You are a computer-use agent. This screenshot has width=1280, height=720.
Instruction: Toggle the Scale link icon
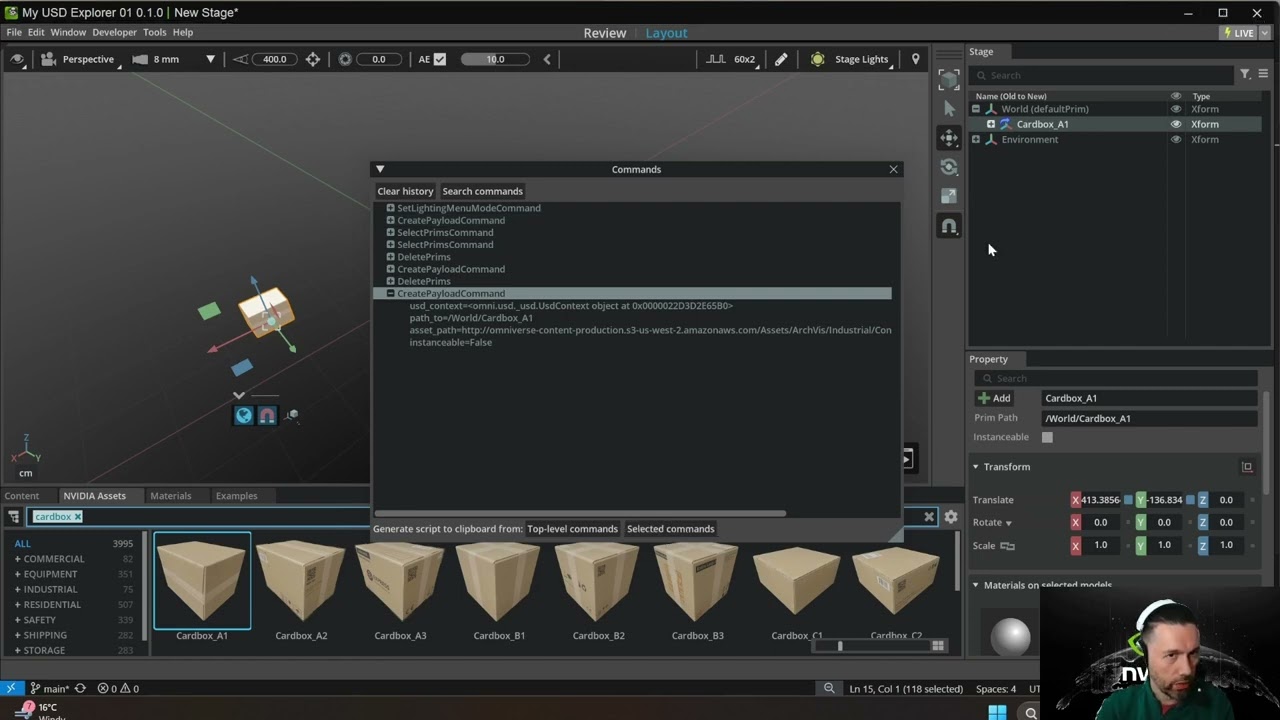tap(1007, 546)
